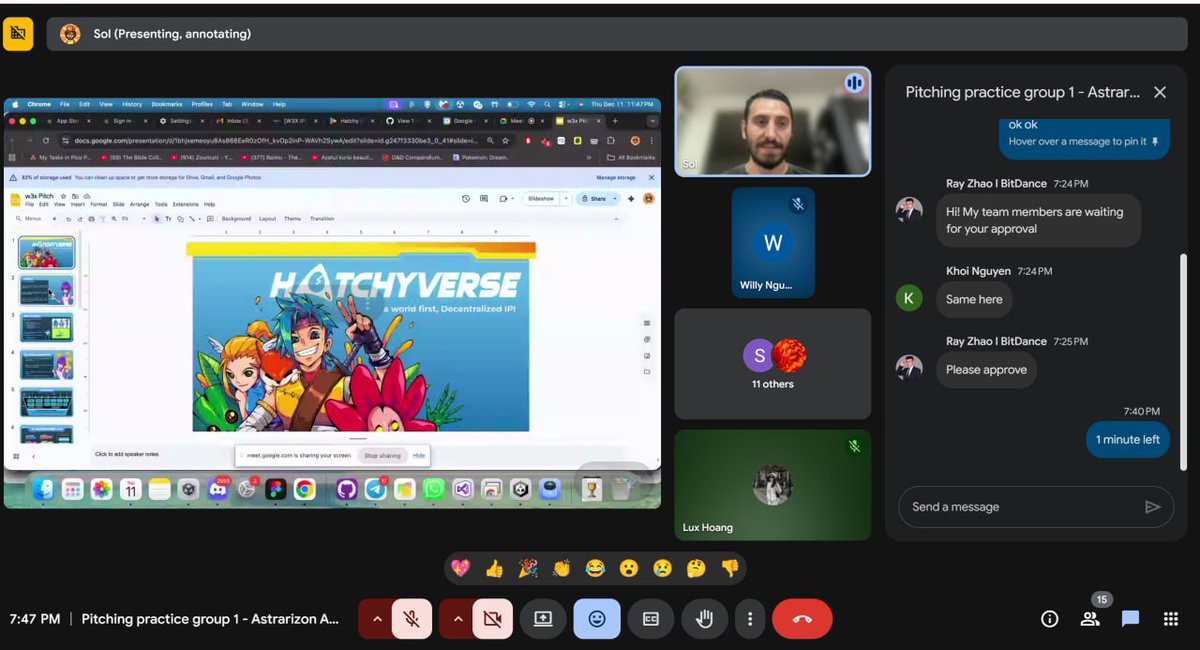Click Transition in shared Slides toolbar
The height and width of the screenshot is (650, 1200).
click(x=322, y=218)
